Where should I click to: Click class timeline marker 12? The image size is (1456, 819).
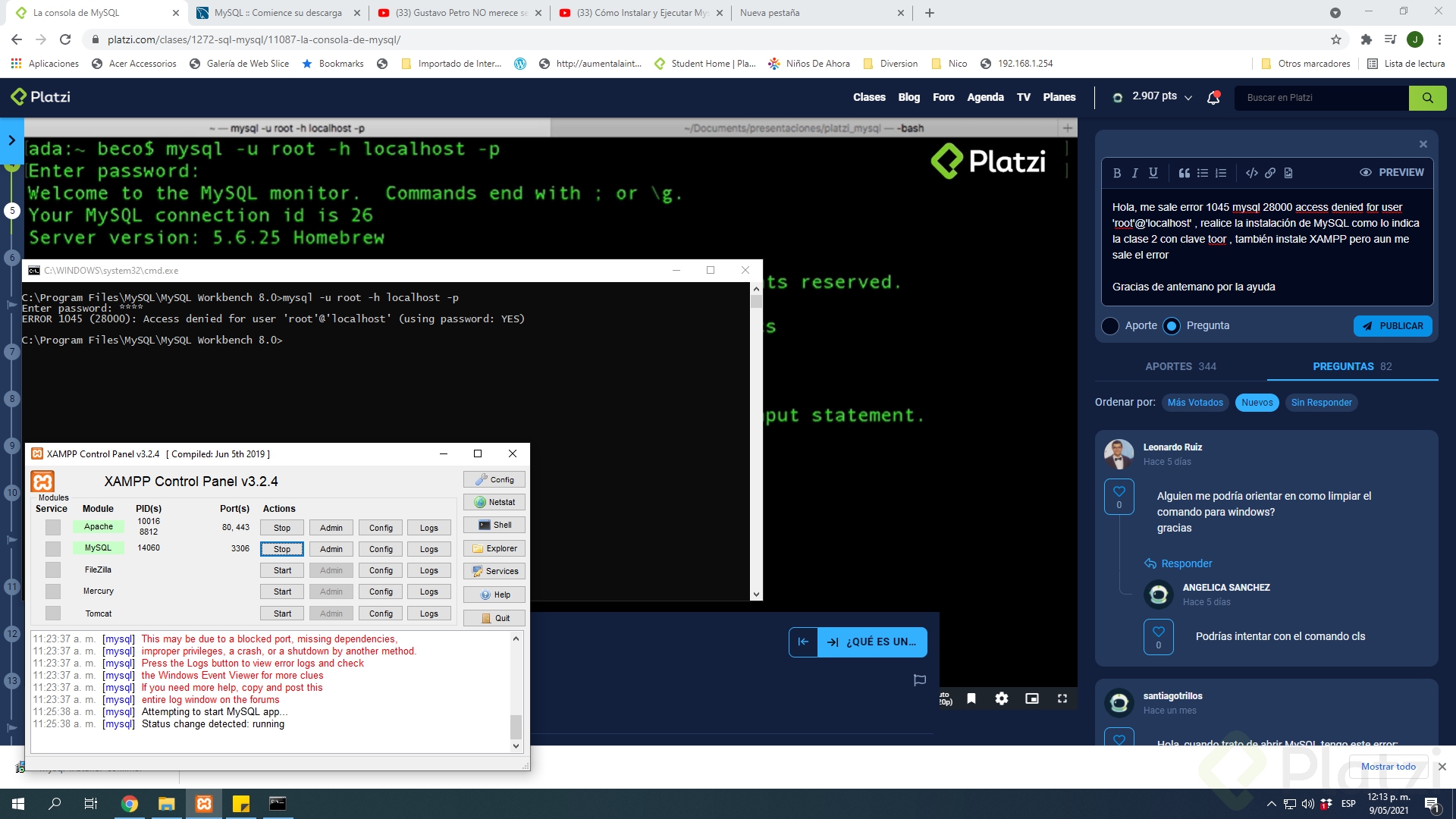12,634
